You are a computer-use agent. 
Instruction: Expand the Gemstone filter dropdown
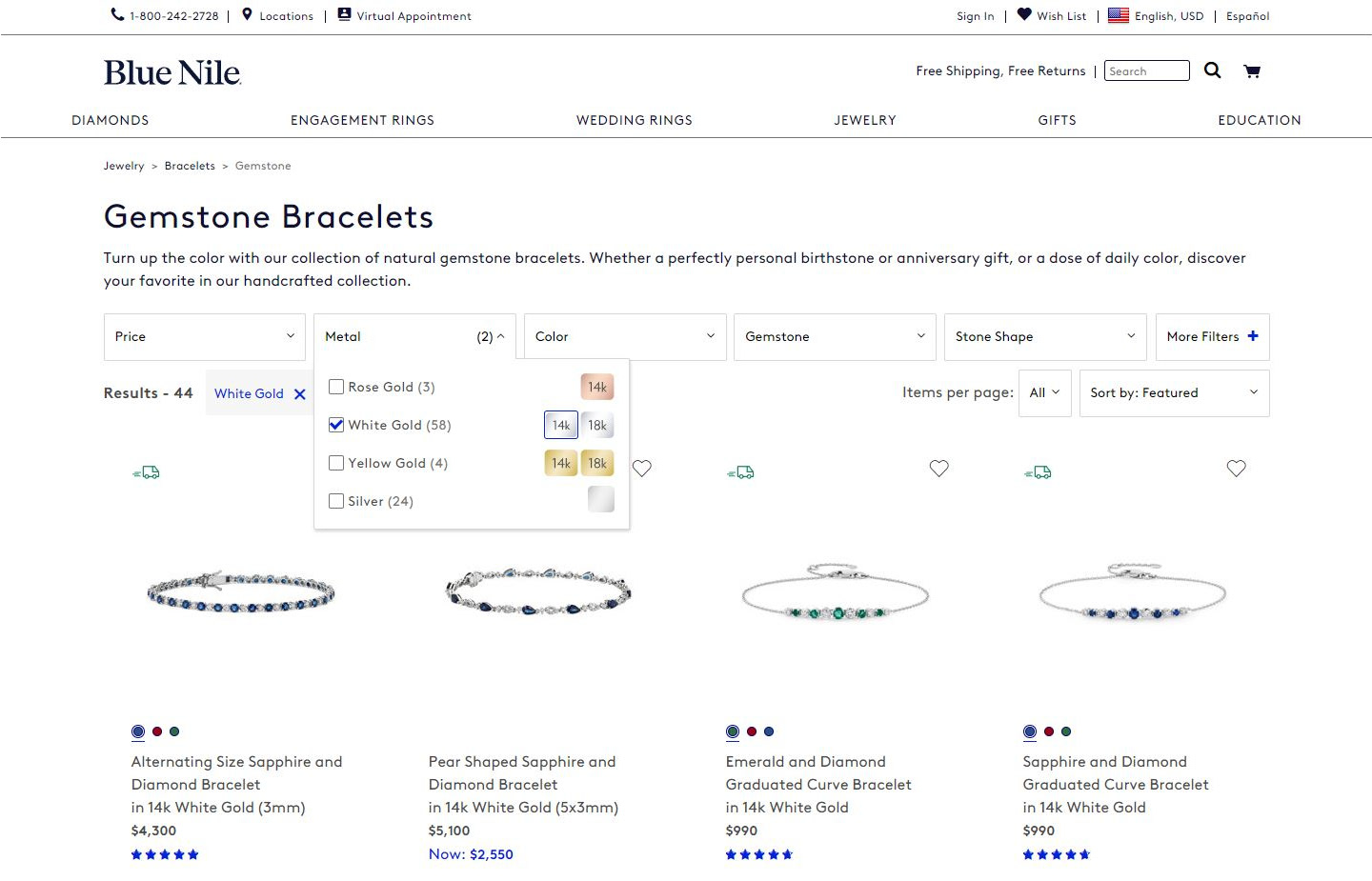click(x=835, y=336)
